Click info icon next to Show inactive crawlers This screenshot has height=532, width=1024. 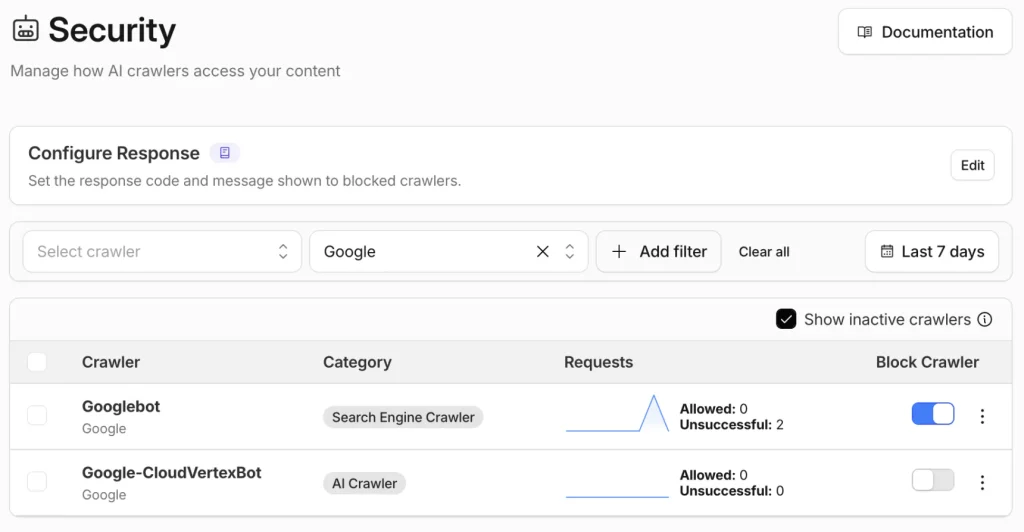click(x=984, y=319)
